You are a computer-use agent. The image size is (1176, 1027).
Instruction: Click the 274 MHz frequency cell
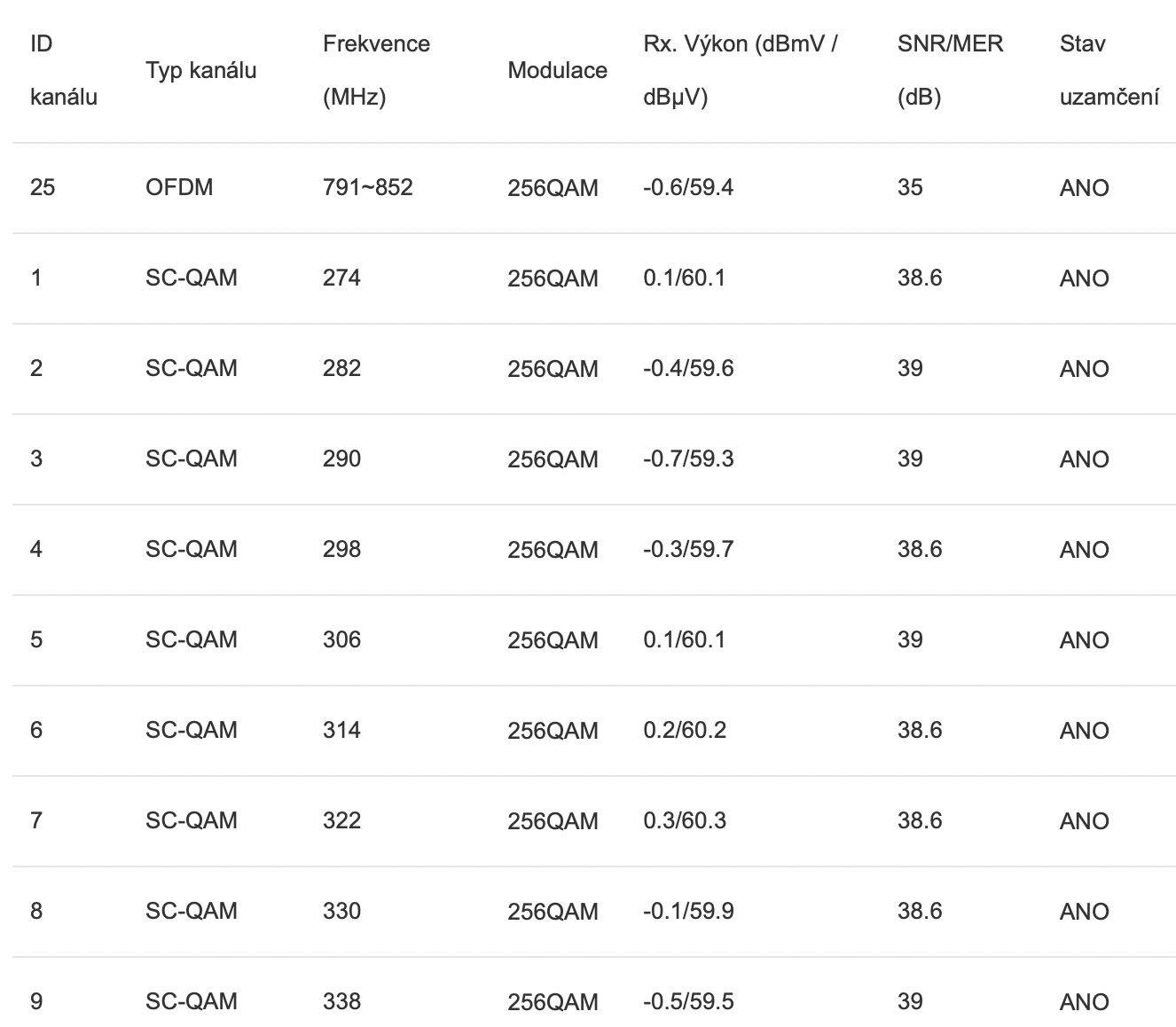pos(341,278)
